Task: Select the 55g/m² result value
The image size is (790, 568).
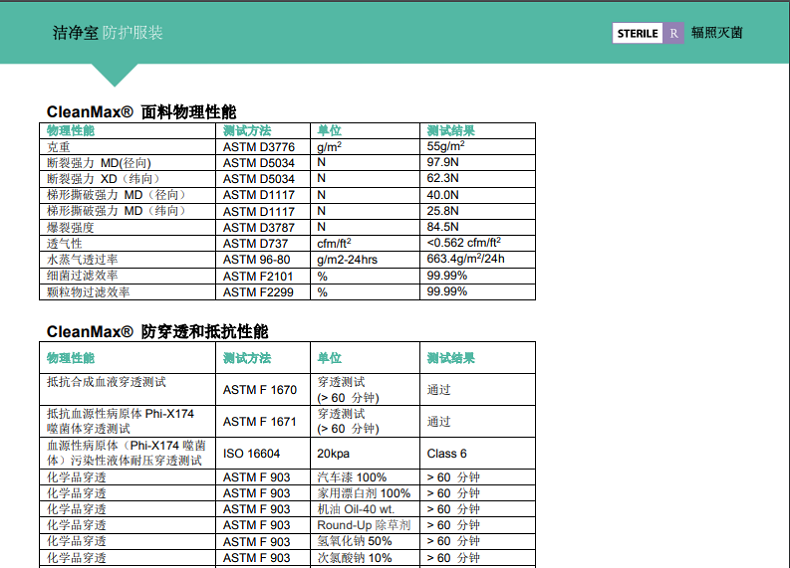Action: coord(445,146)
